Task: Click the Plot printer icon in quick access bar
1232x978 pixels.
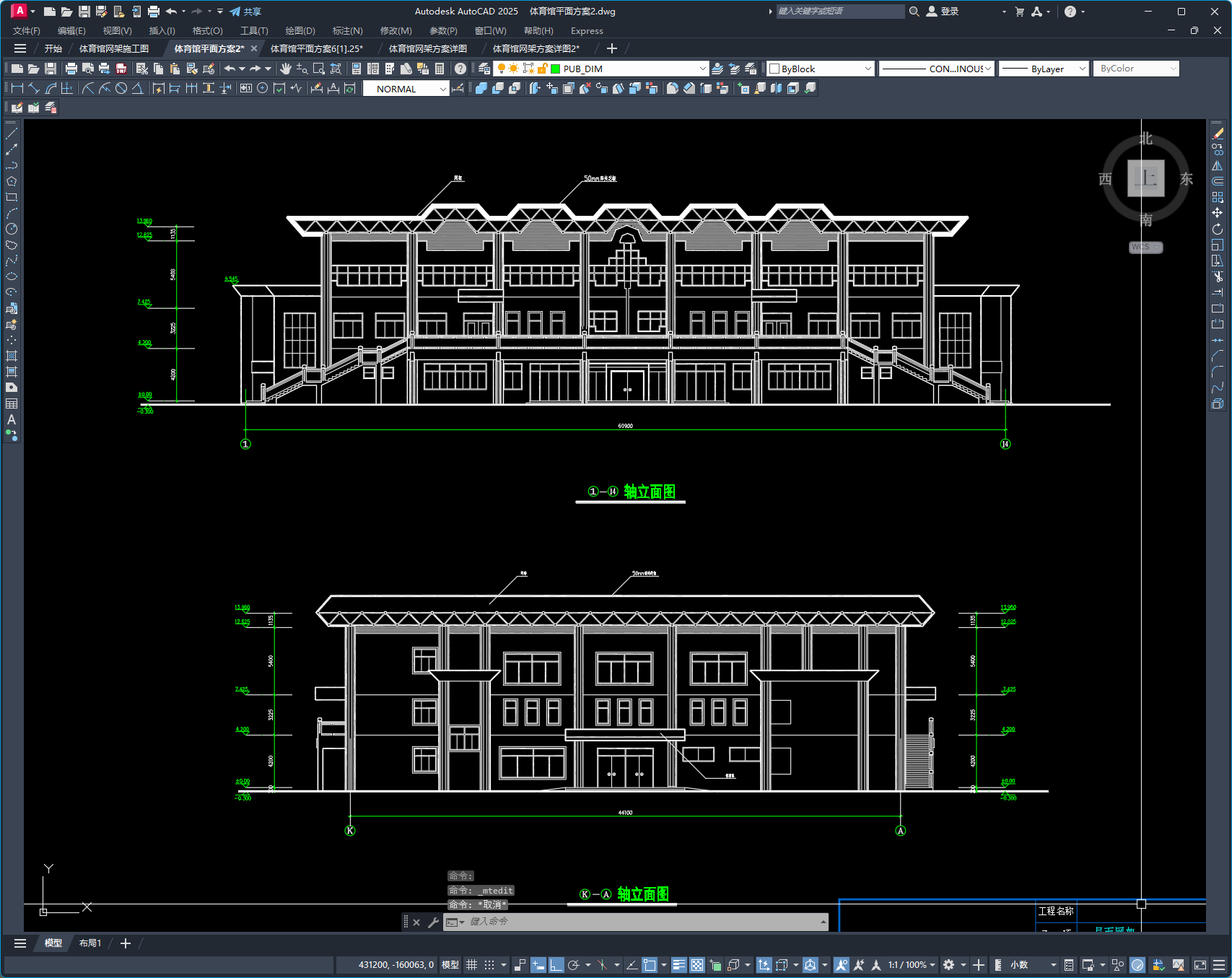Action: (153, 12)
